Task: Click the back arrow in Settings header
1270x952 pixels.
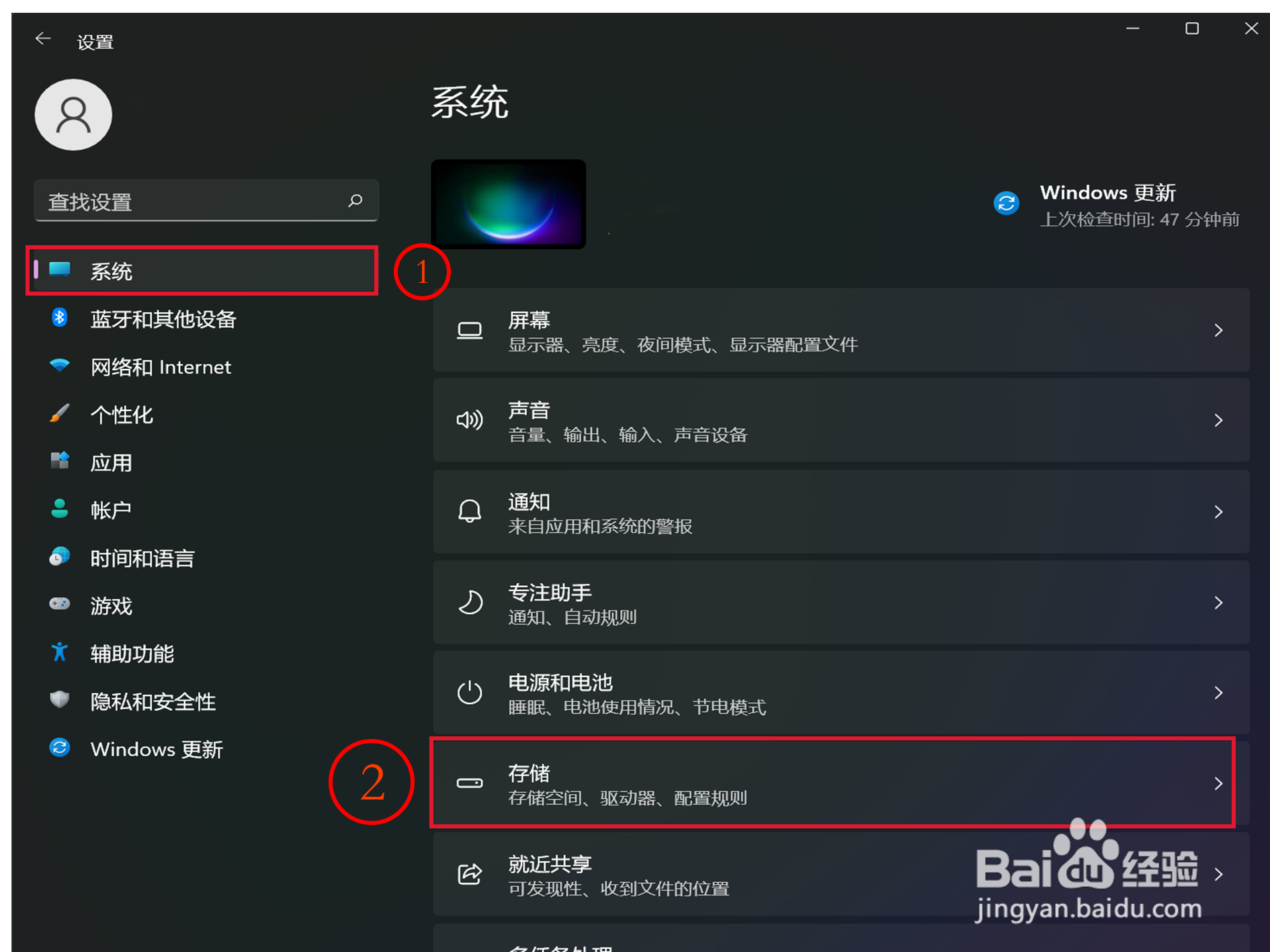Action: pos(43,39)
